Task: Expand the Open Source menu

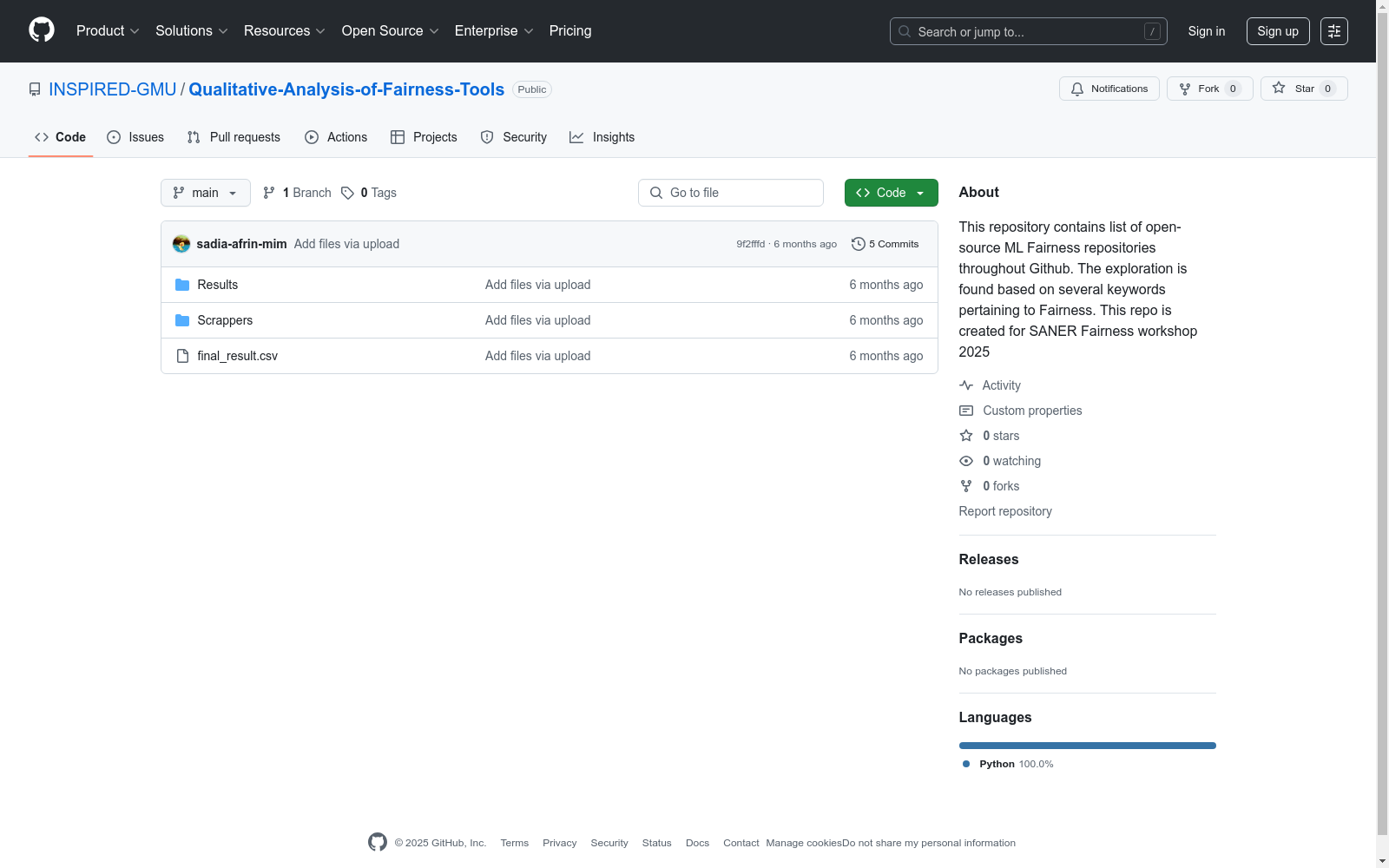Action: click(390, 30)
